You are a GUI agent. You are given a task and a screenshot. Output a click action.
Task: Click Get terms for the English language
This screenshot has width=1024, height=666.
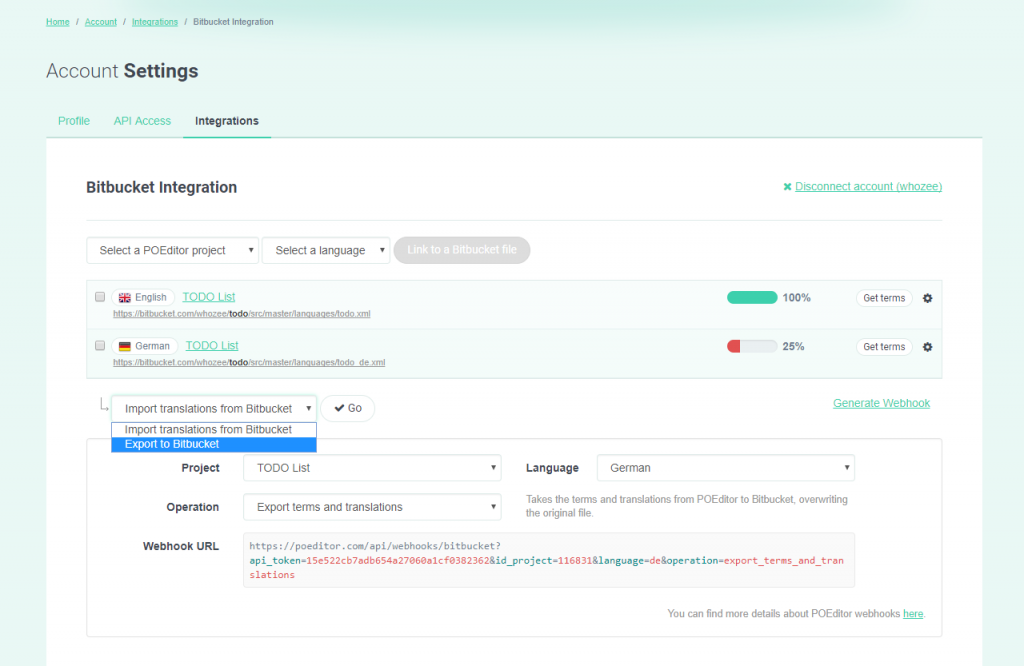click(x=884, y=297)
